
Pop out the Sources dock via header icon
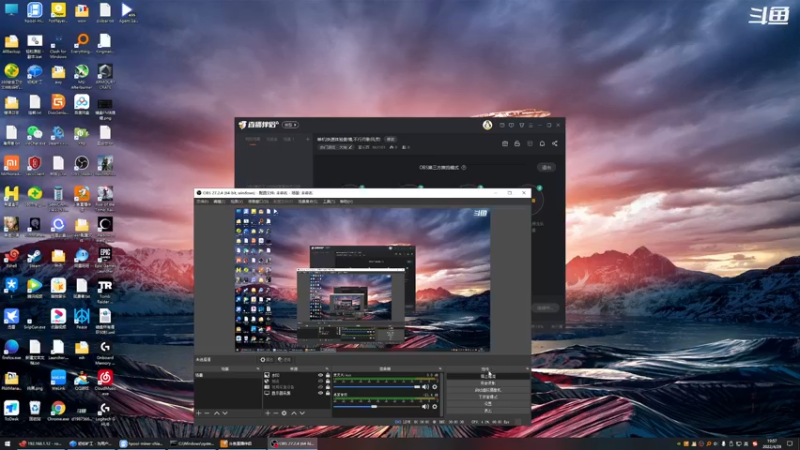pyautogui.click(x=327, y=368)
